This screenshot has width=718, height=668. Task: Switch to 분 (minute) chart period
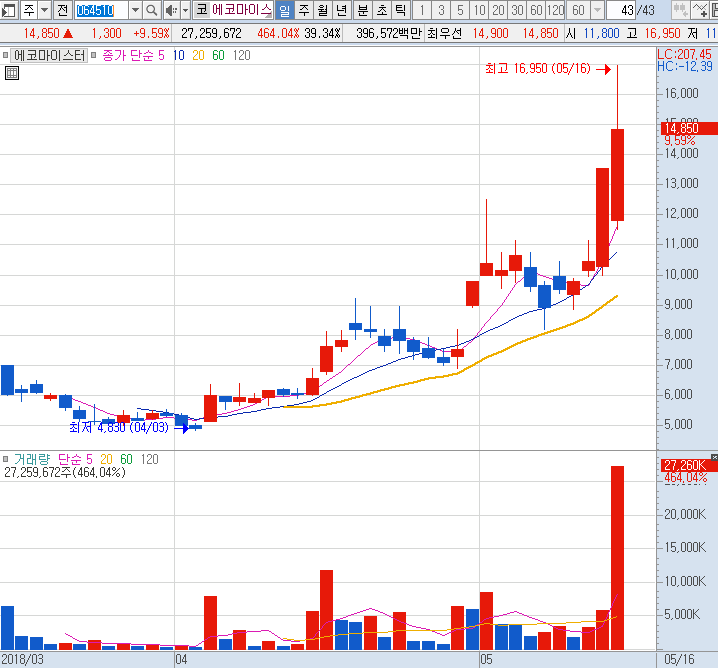[363, 10]
